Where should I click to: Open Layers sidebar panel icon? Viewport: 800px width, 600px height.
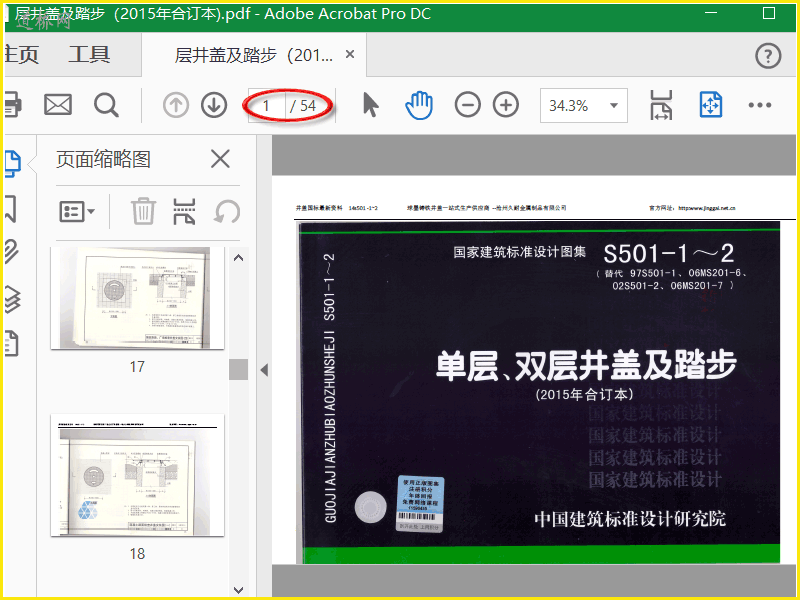pyautogui.click(x=13, y=299)
